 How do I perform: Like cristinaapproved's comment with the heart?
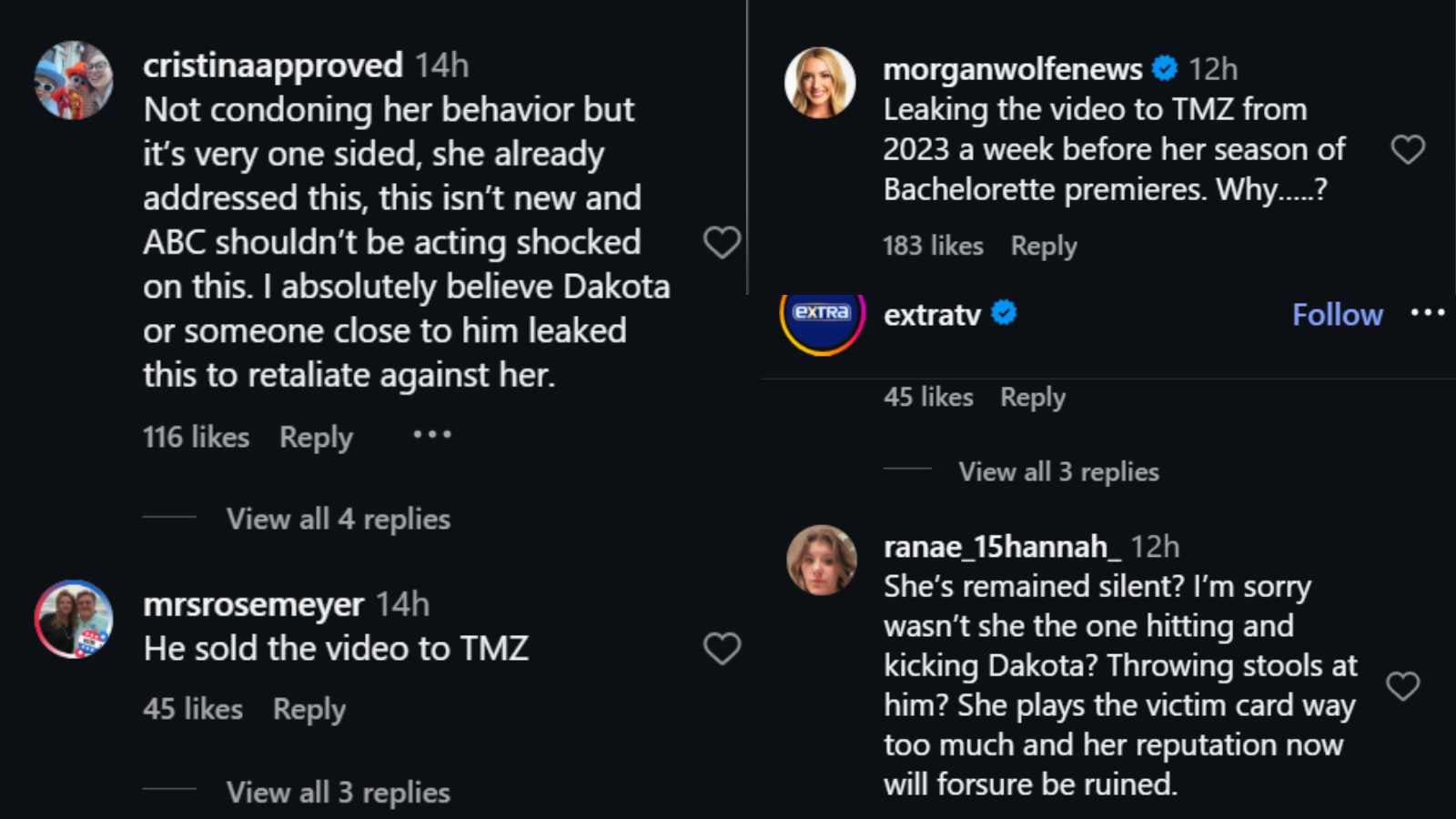(x=722, y=242)
